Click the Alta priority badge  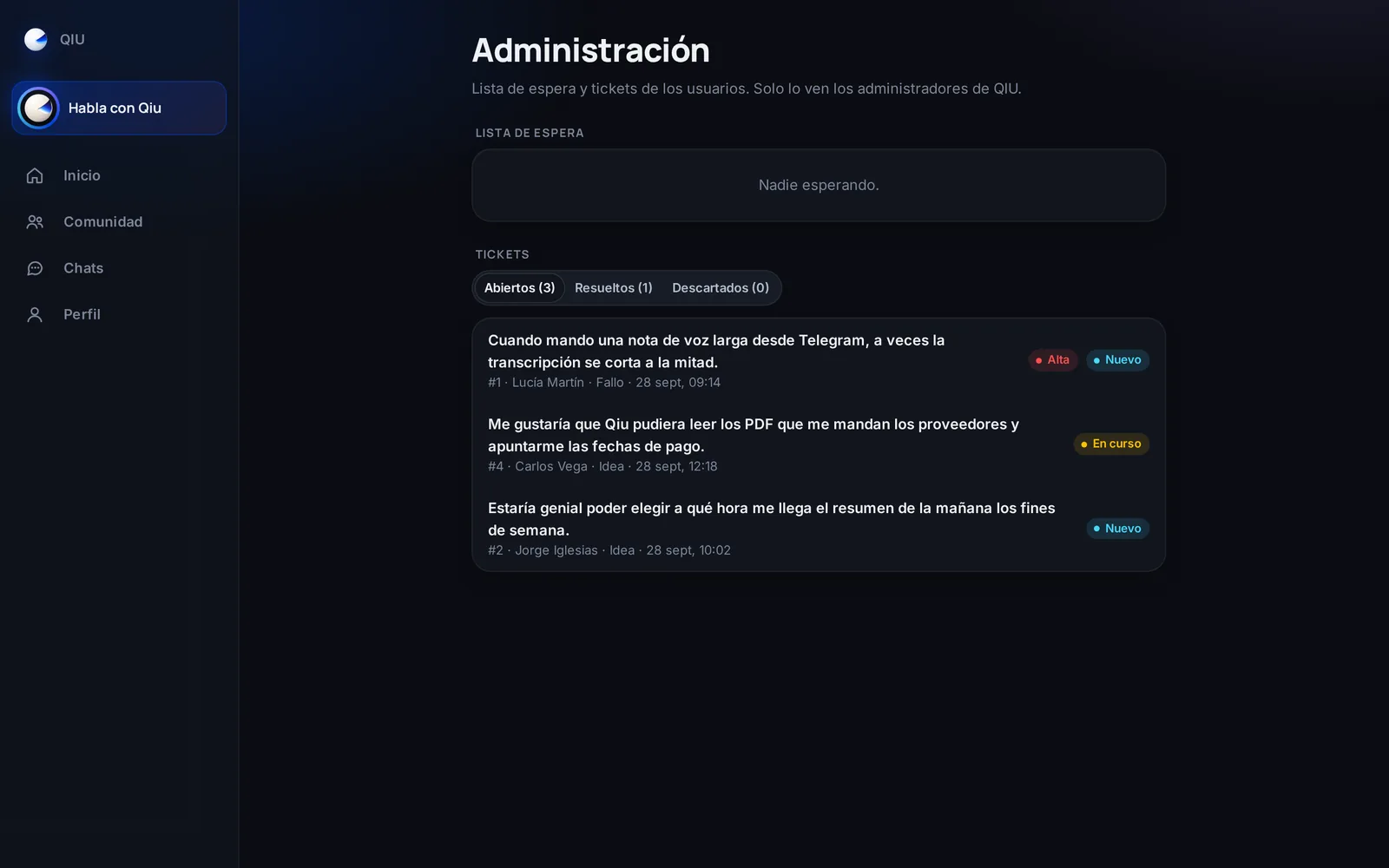(x=1053, y=360)
